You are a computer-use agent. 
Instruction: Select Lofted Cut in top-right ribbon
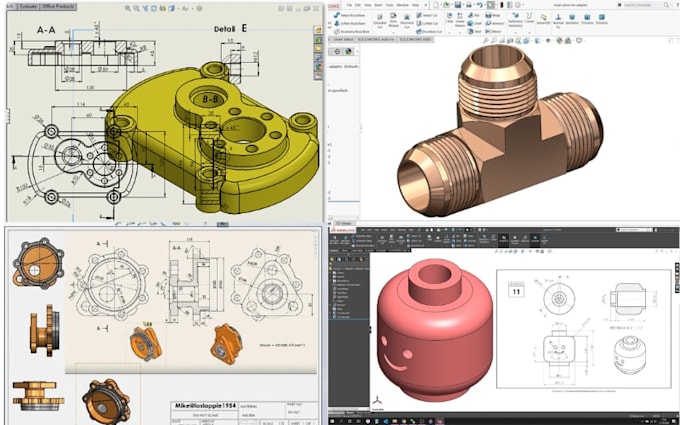click(428, 23)
